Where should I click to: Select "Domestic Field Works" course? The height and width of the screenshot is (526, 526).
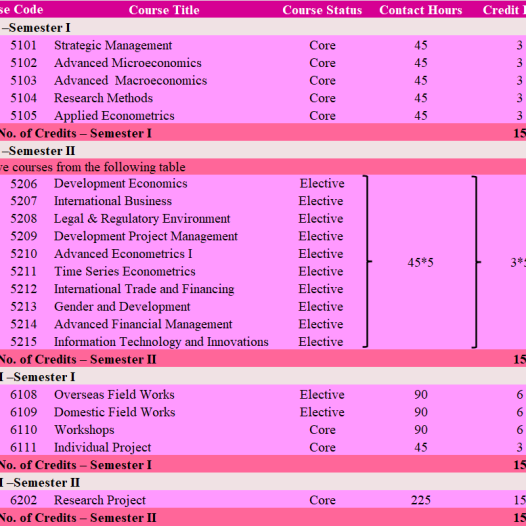[x=115, y=412]
